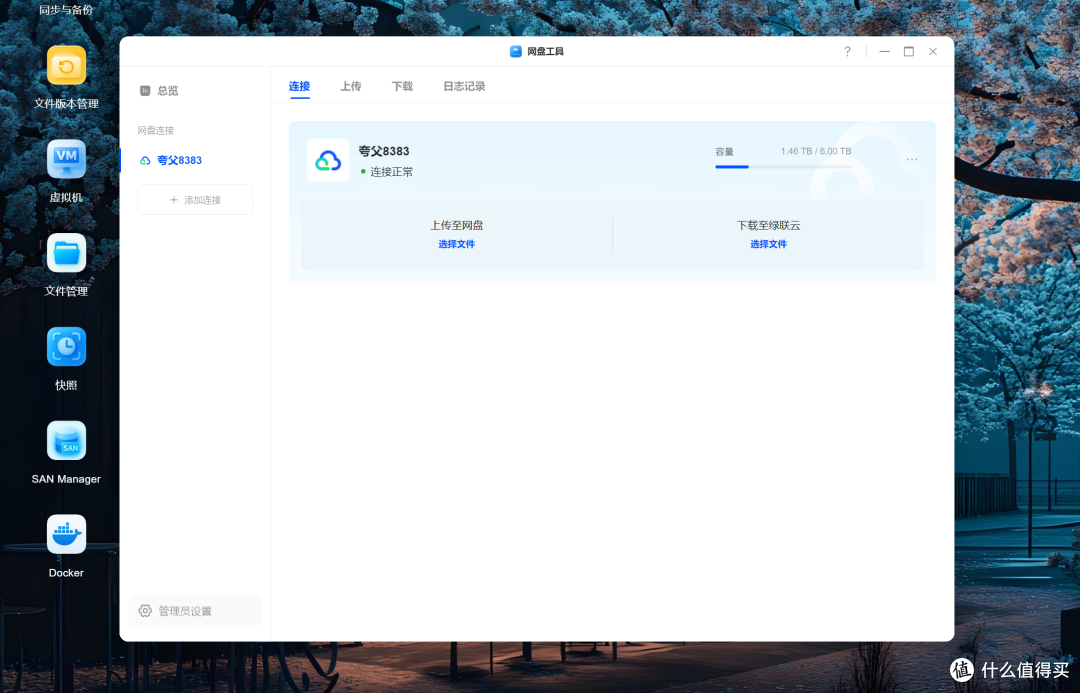Image resolution: width=1080 pixels, height=693 pixels.
Task: Click the 上传至网盘 label
Action: [x=457, y=225]
